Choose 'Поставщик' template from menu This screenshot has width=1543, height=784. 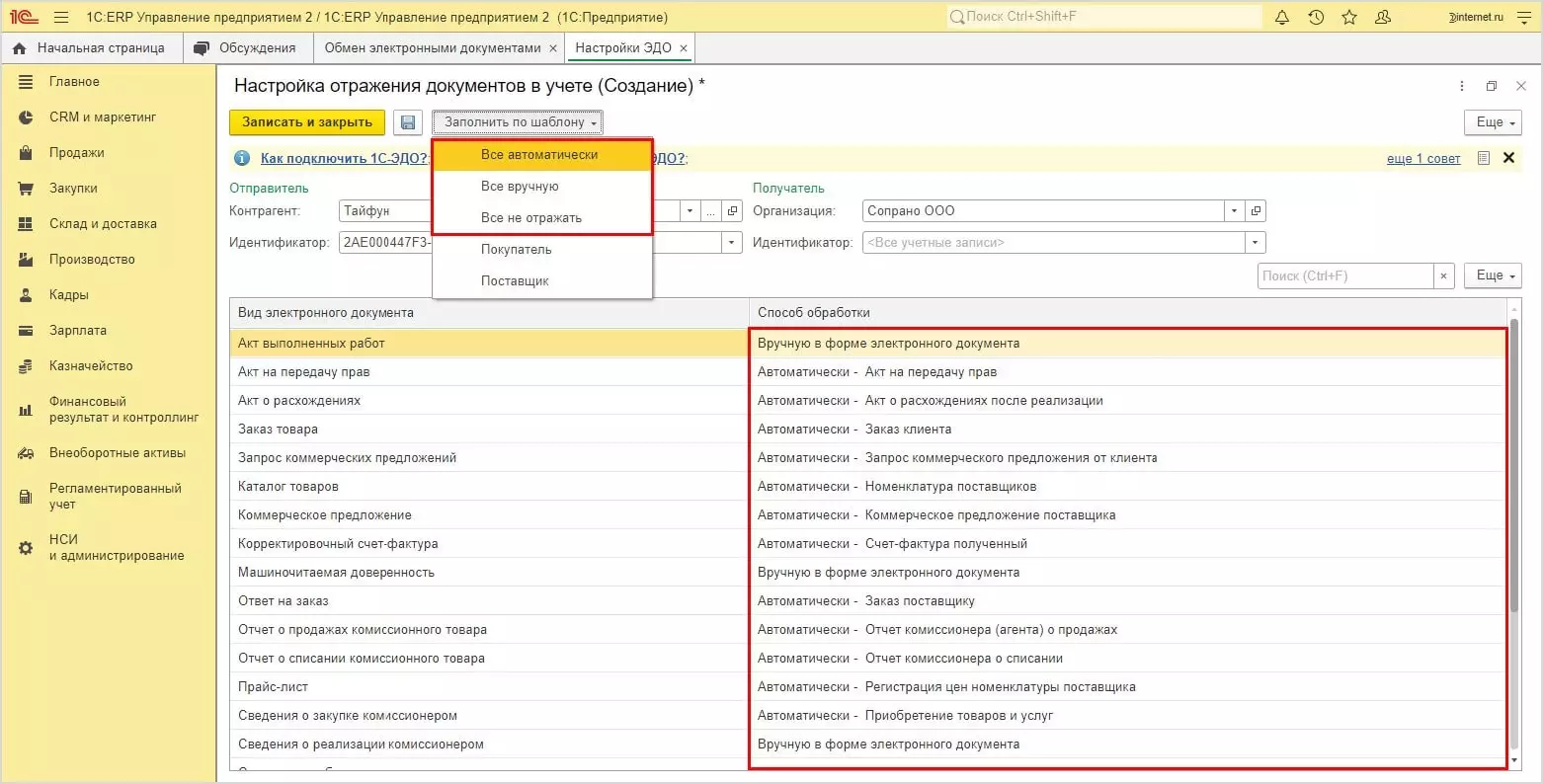point(515,281)
